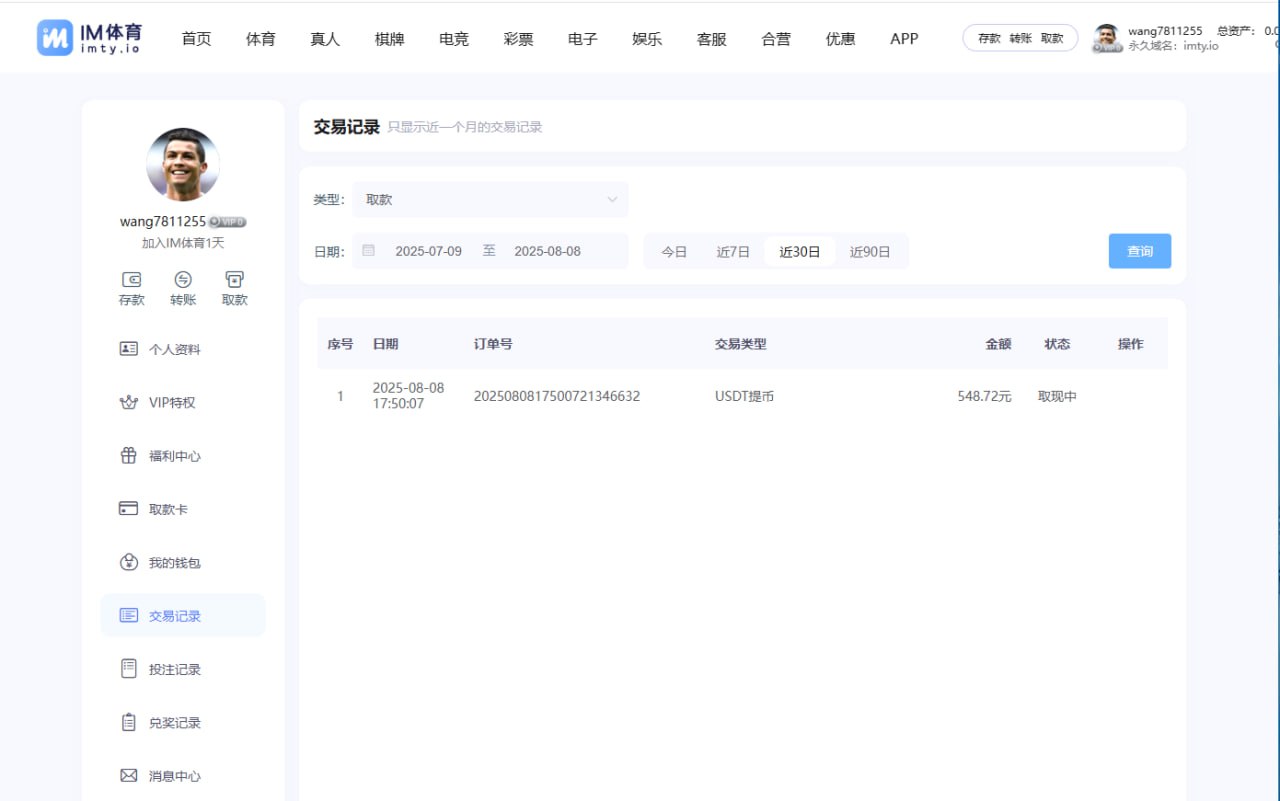The width and height of the screenshot is (1280, 801).
Task: Click the transfer (转账) icon in sidebar
Action: coord(183,279)
